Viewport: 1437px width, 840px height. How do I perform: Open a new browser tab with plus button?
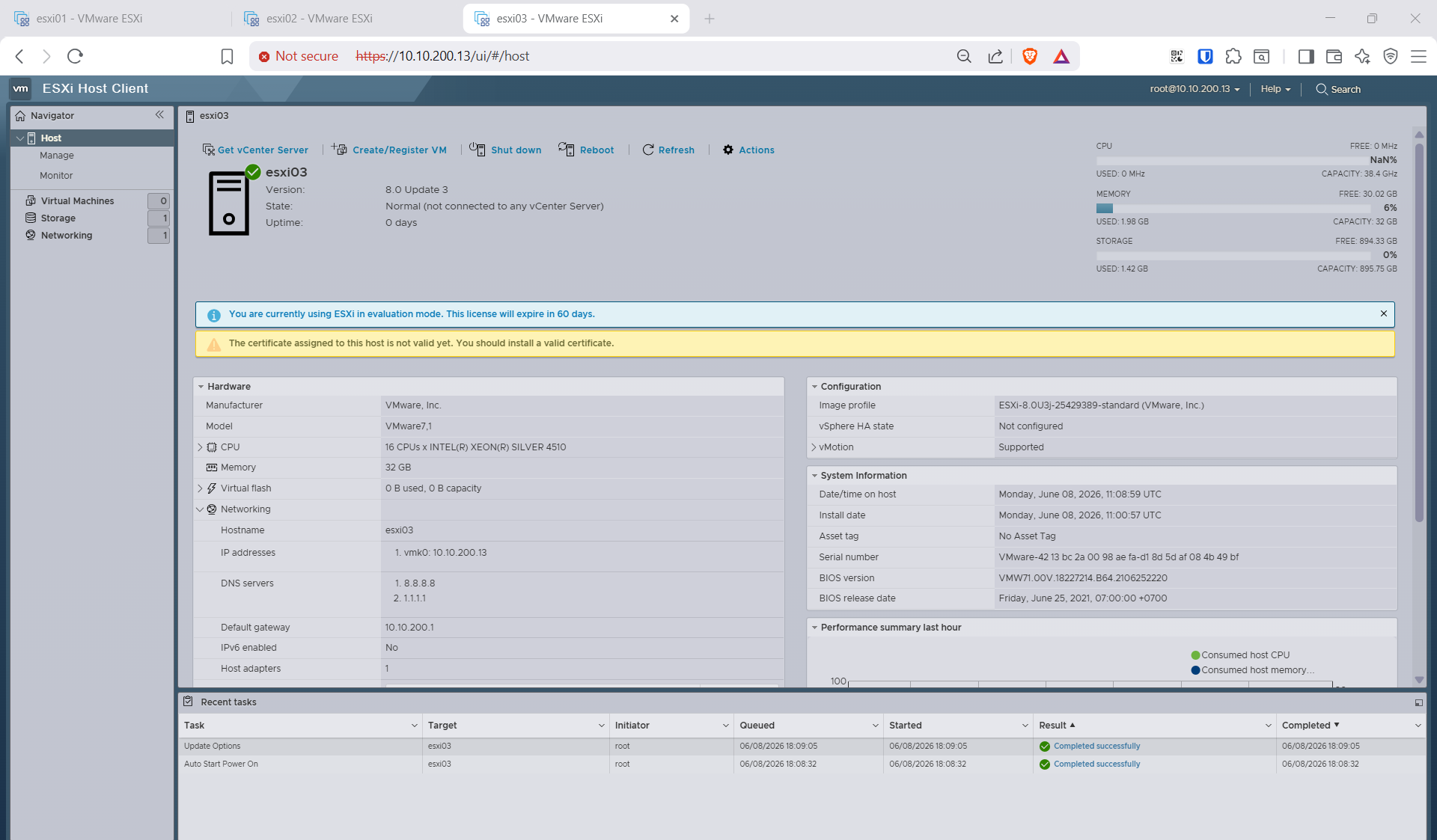coord(710,19)
